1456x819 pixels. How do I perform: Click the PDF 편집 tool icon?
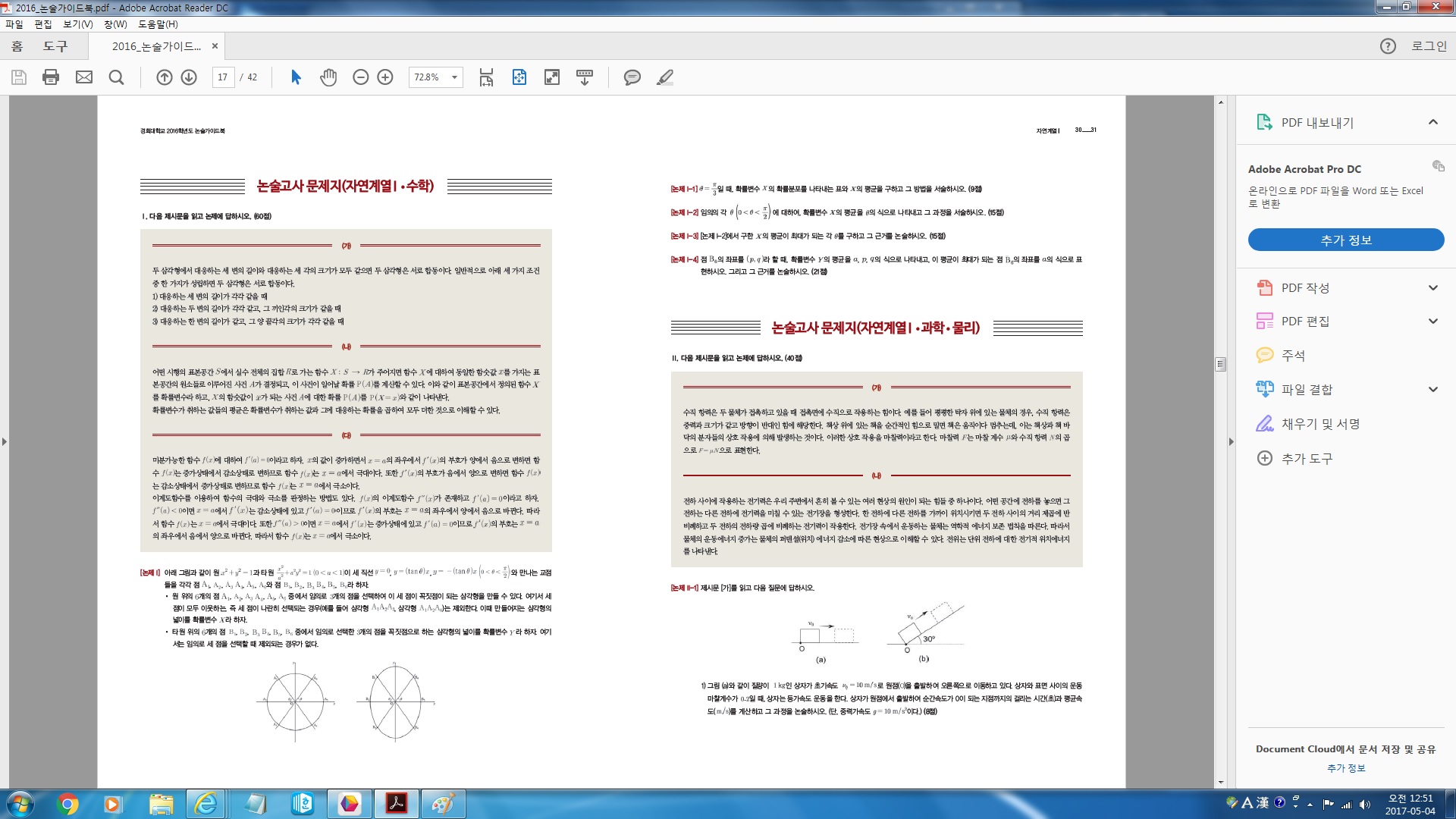1265,322
